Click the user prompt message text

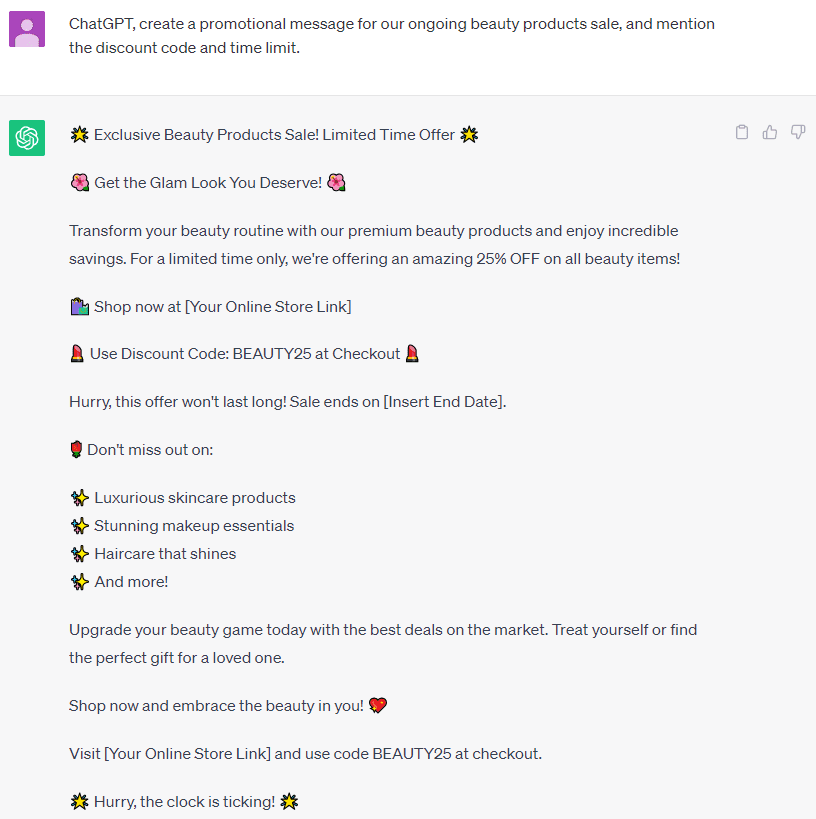pyautogui.click(x=392, y=35)
